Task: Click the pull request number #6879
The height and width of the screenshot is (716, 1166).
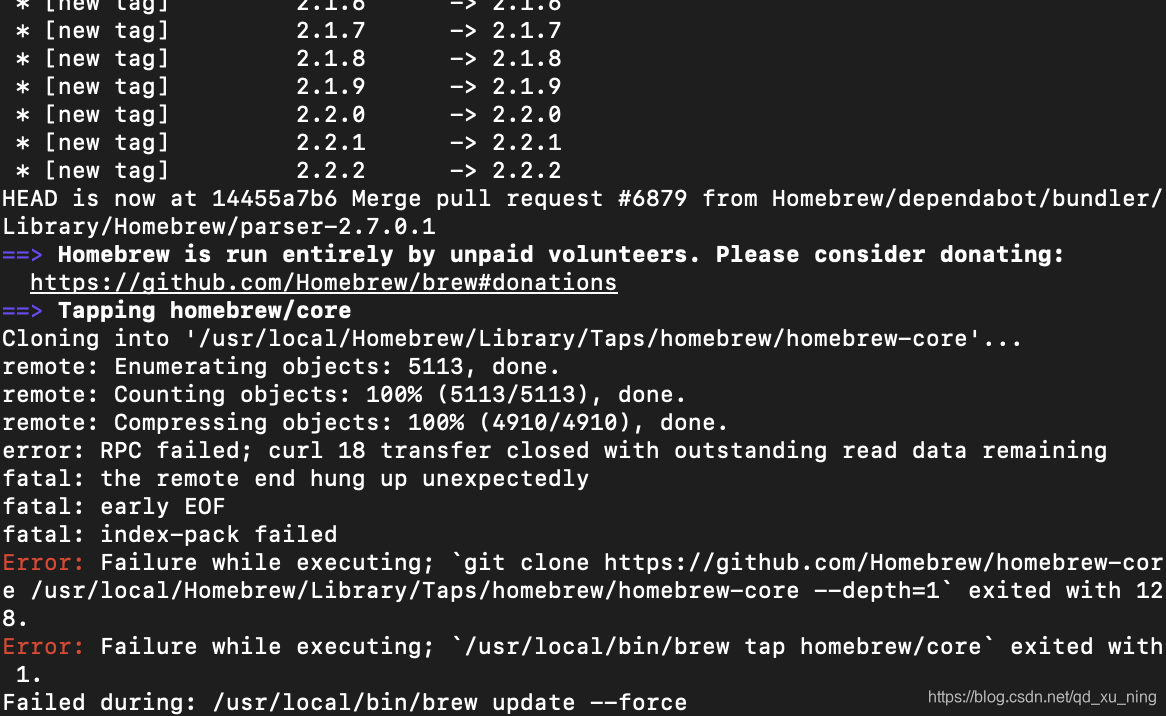Action: pyautogui.click(x=652, y=199)
